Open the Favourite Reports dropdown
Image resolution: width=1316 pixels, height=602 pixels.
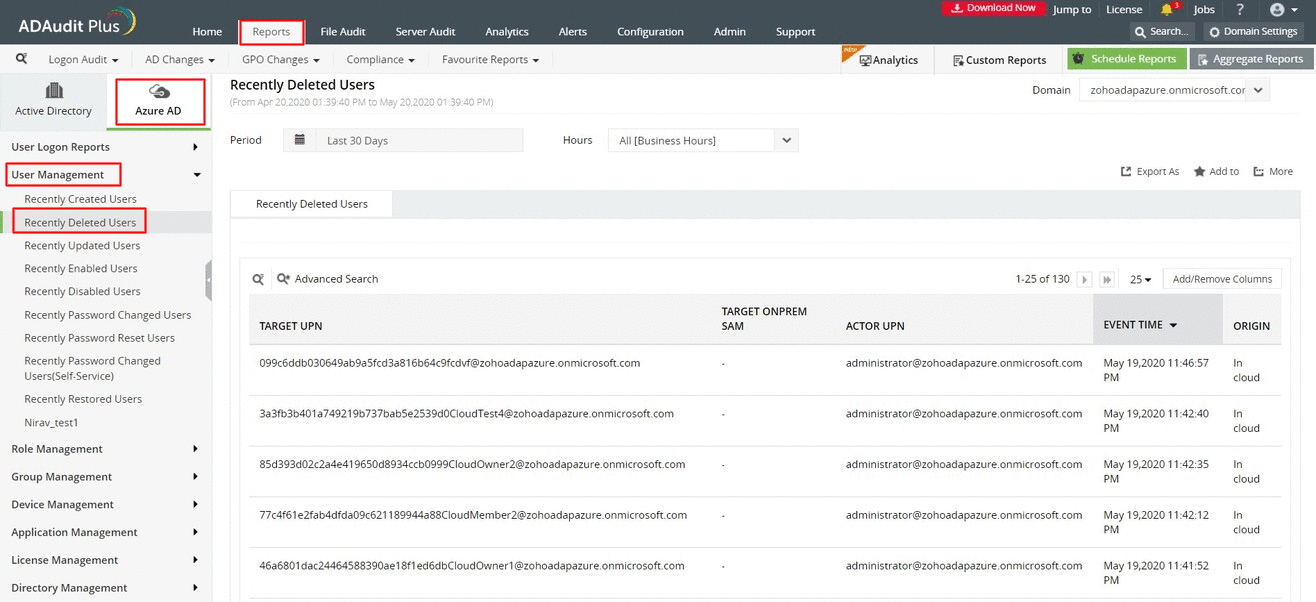point(491,60)
